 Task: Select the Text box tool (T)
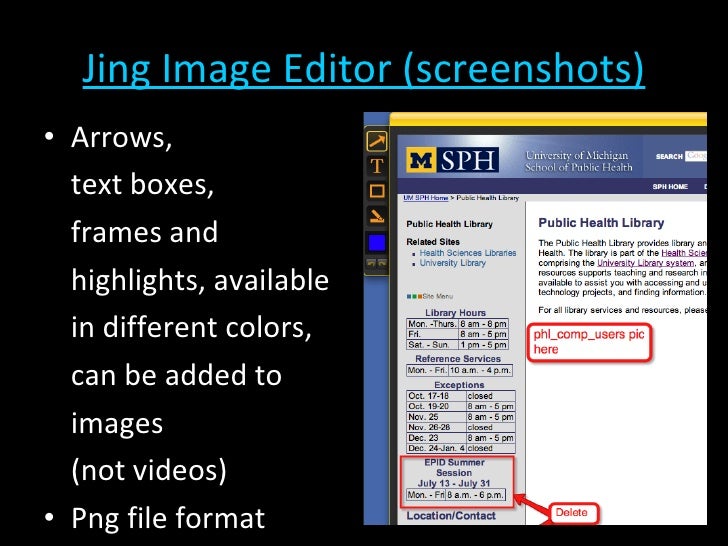coord(377,166)
